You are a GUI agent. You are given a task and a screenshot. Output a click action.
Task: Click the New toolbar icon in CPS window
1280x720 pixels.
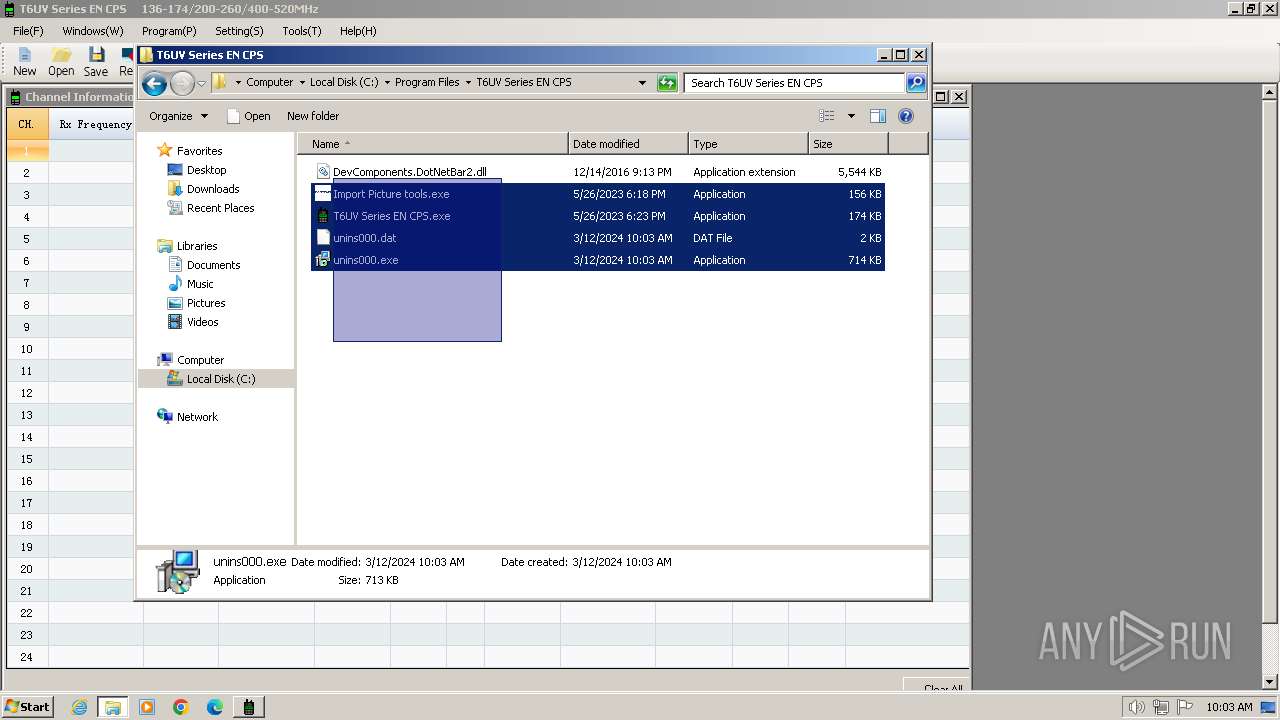[24, 62]
